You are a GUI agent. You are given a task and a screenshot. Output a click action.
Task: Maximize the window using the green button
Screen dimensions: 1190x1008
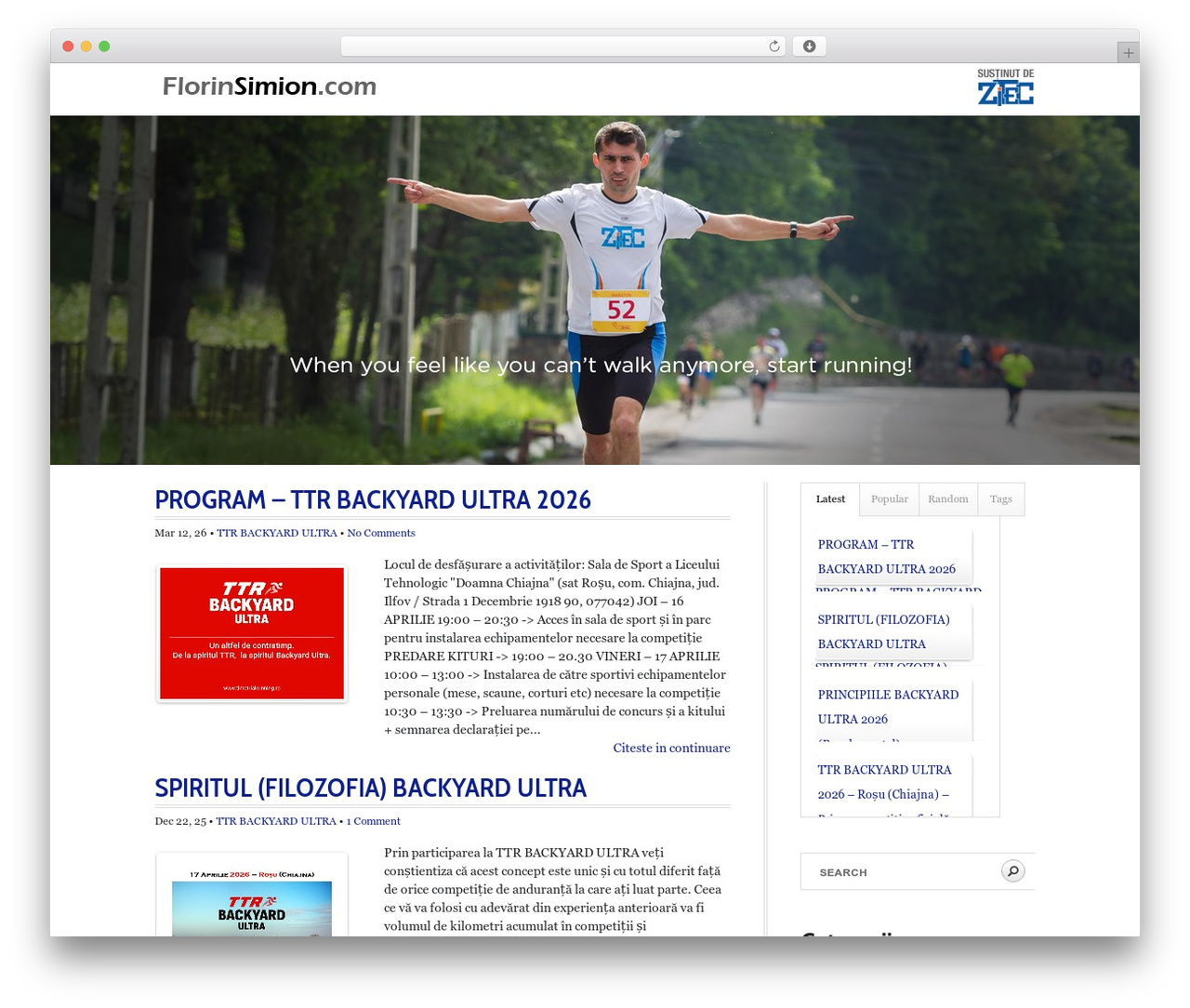pos(104,46)
